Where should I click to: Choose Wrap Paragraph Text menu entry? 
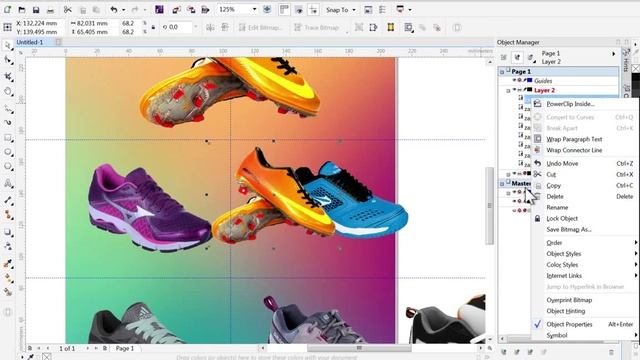[x=586, y=139]
